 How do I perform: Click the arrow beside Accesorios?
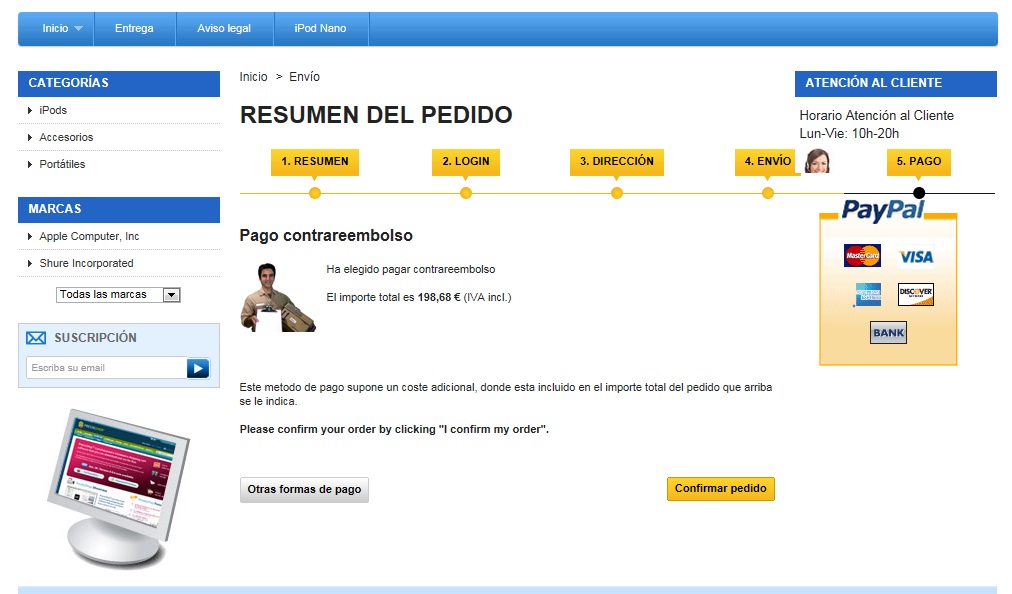(x=30, y=138)
